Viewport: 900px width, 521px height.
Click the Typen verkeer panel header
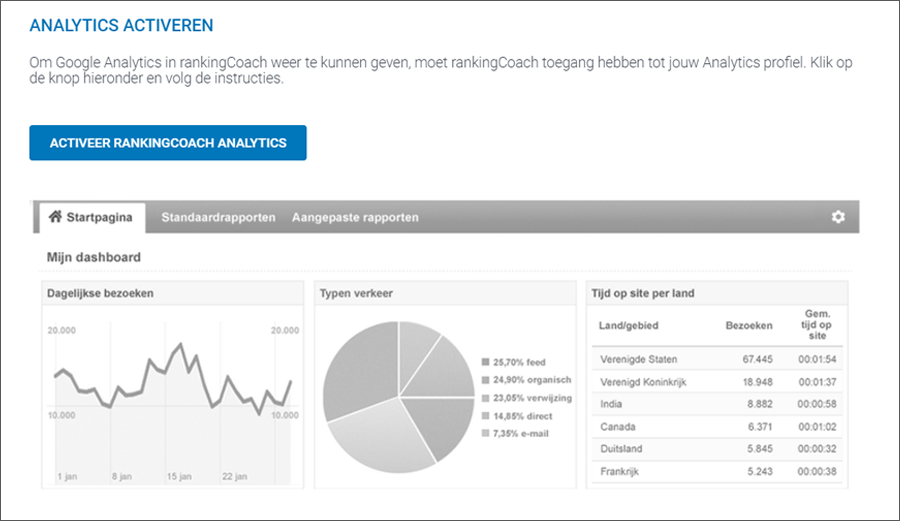445,293
